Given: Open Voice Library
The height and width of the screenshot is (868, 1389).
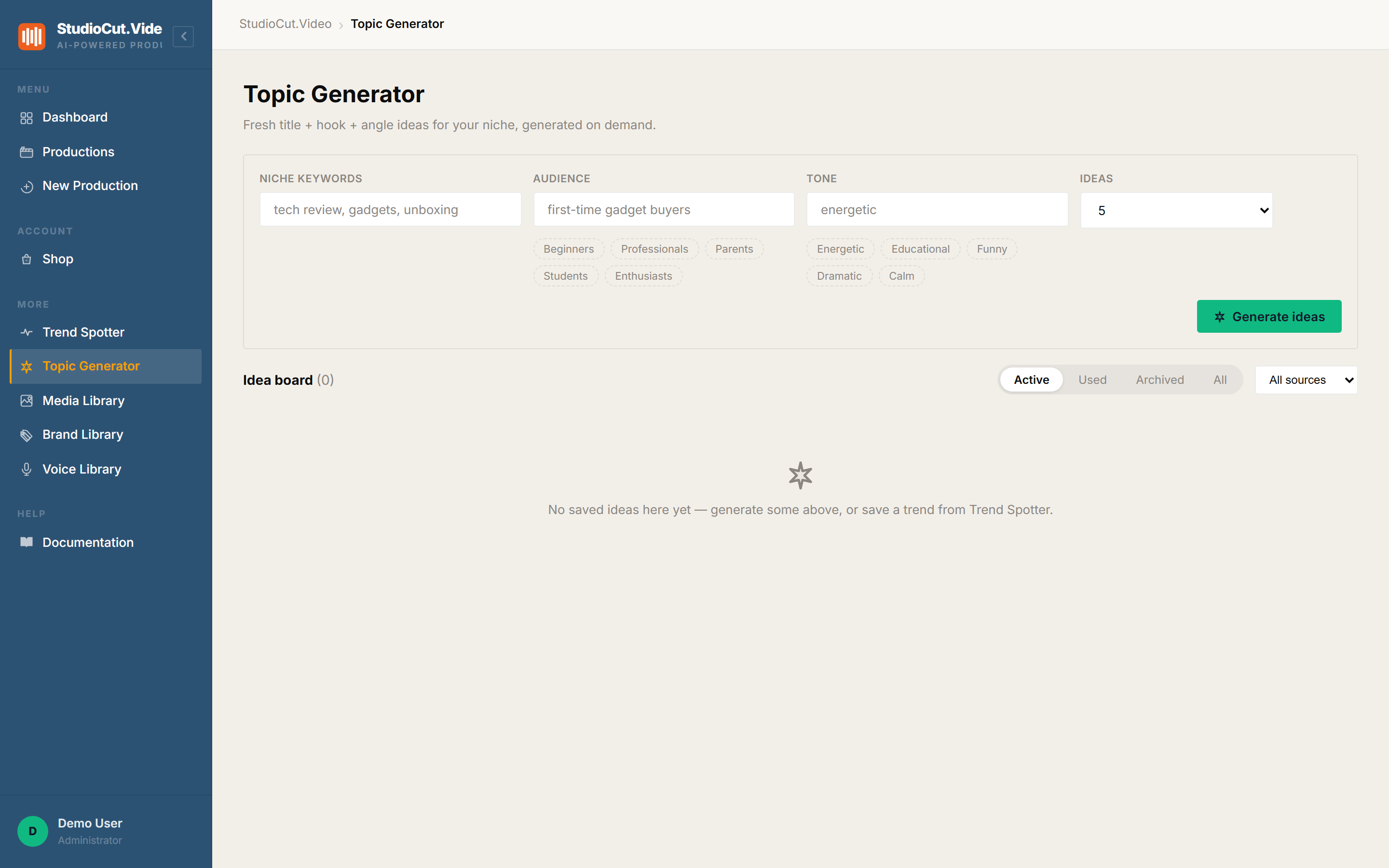Looking at the screenshot, I should pos(106,469).
